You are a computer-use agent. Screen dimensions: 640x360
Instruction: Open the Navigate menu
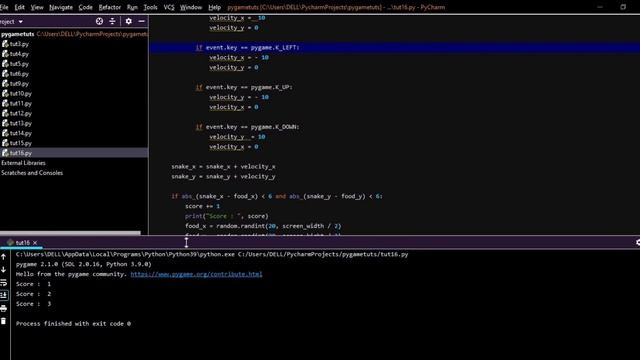click(x=61, y=7)
